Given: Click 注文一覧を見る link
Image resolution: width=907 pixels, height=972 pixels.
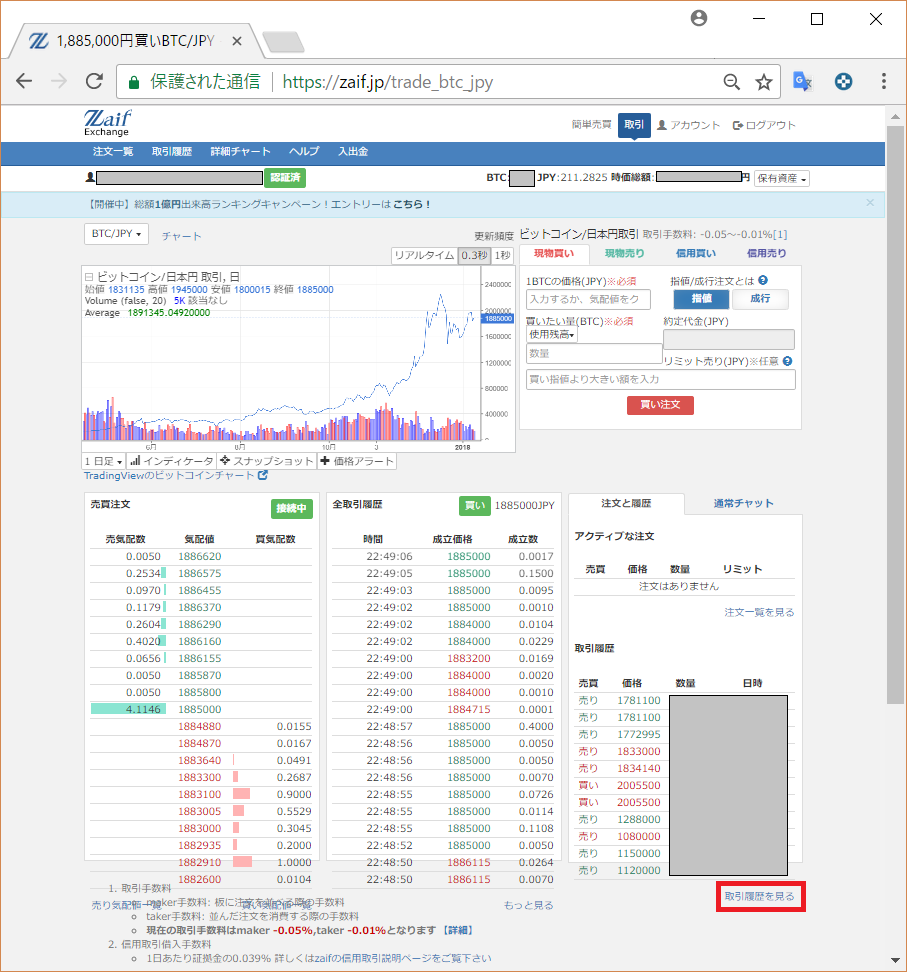Looking at the screenshot, I should click(x=759, y=612).
